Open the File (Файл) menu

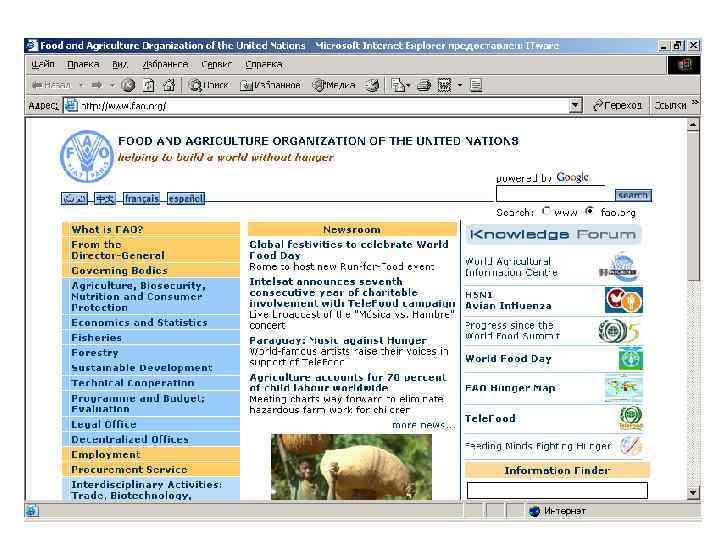coord(43,64)
